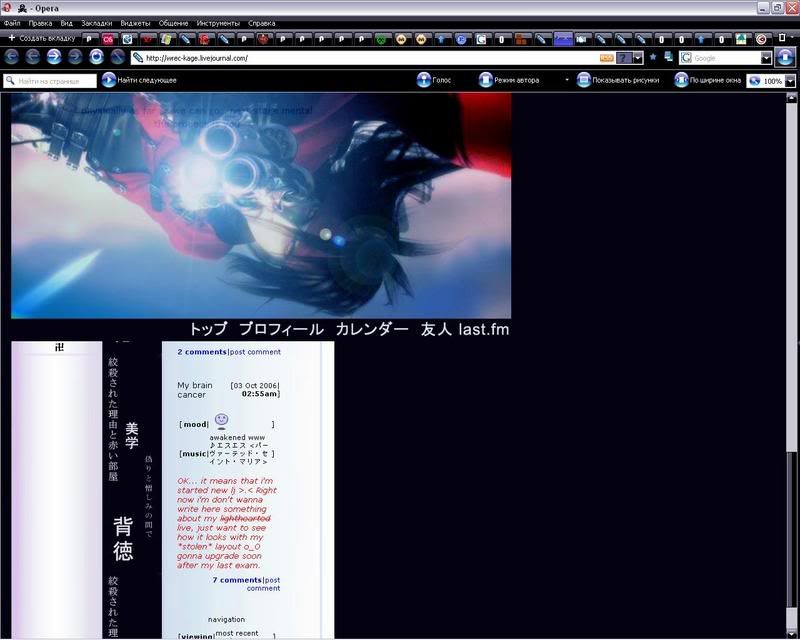Click the カレンダー navigation link
This screenshot has width=800, height=640.
[372, 329]
